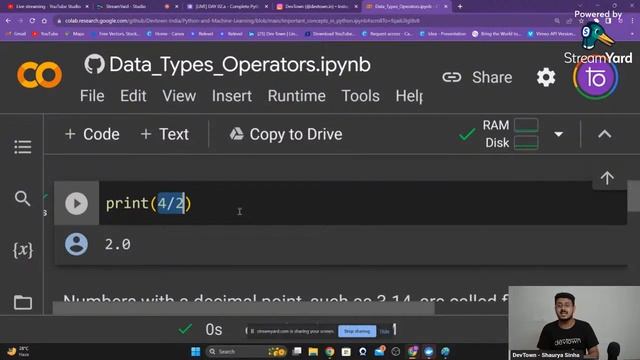Screen dimensions: 640x360
Task: Click the taskbar Search box
Action: (x=246, y=351)
